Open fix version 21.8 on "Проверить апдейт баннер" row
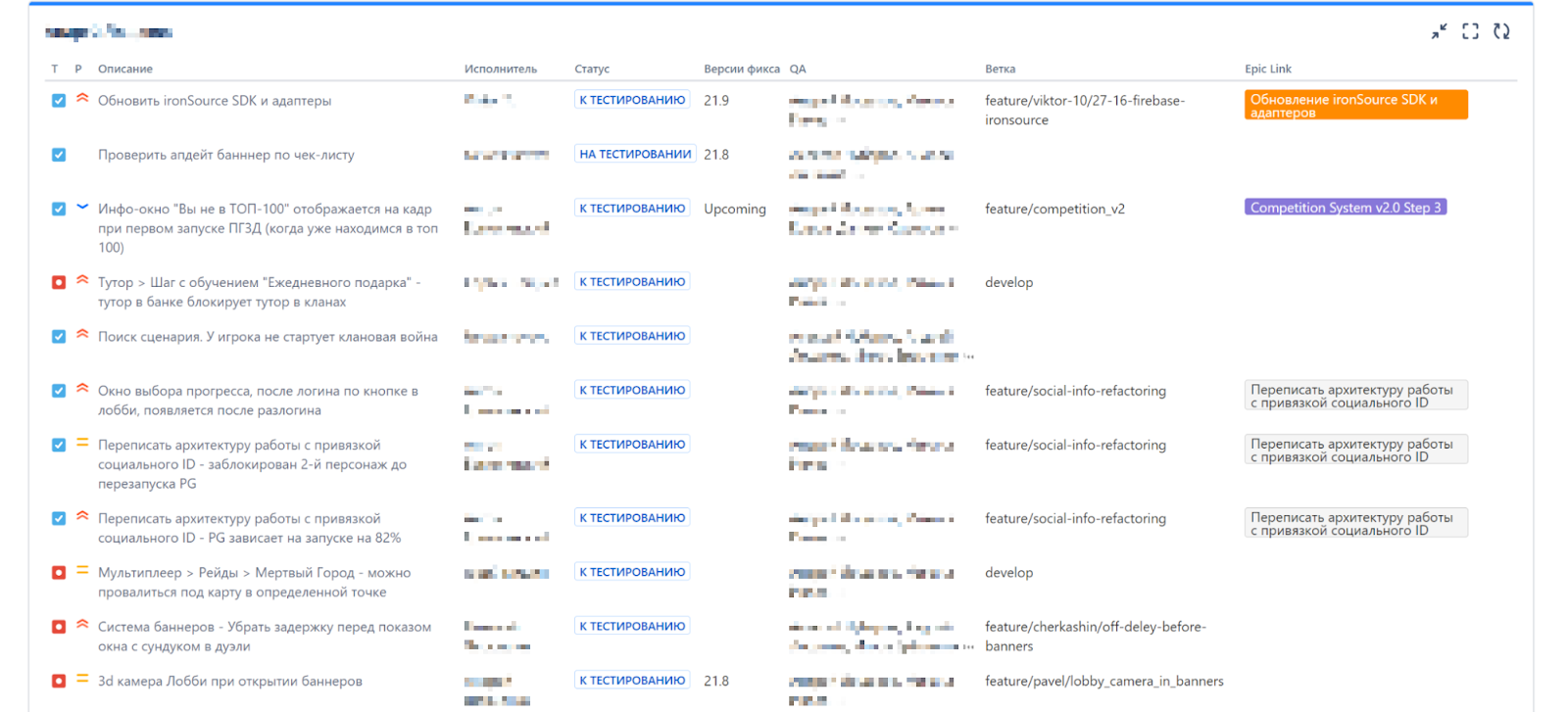 pos(716,155)
